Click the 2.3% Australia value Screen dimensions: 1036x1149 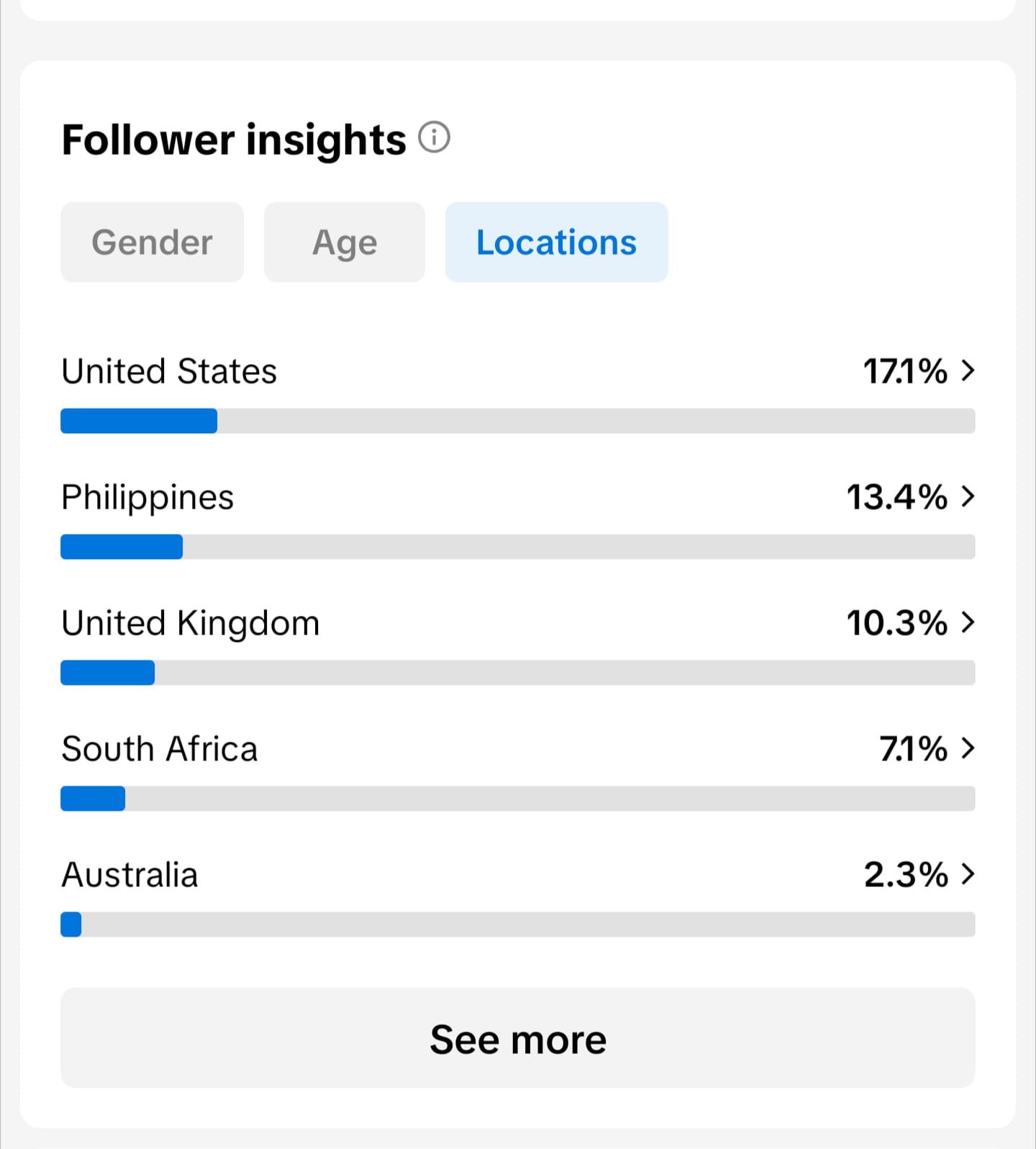906,875
